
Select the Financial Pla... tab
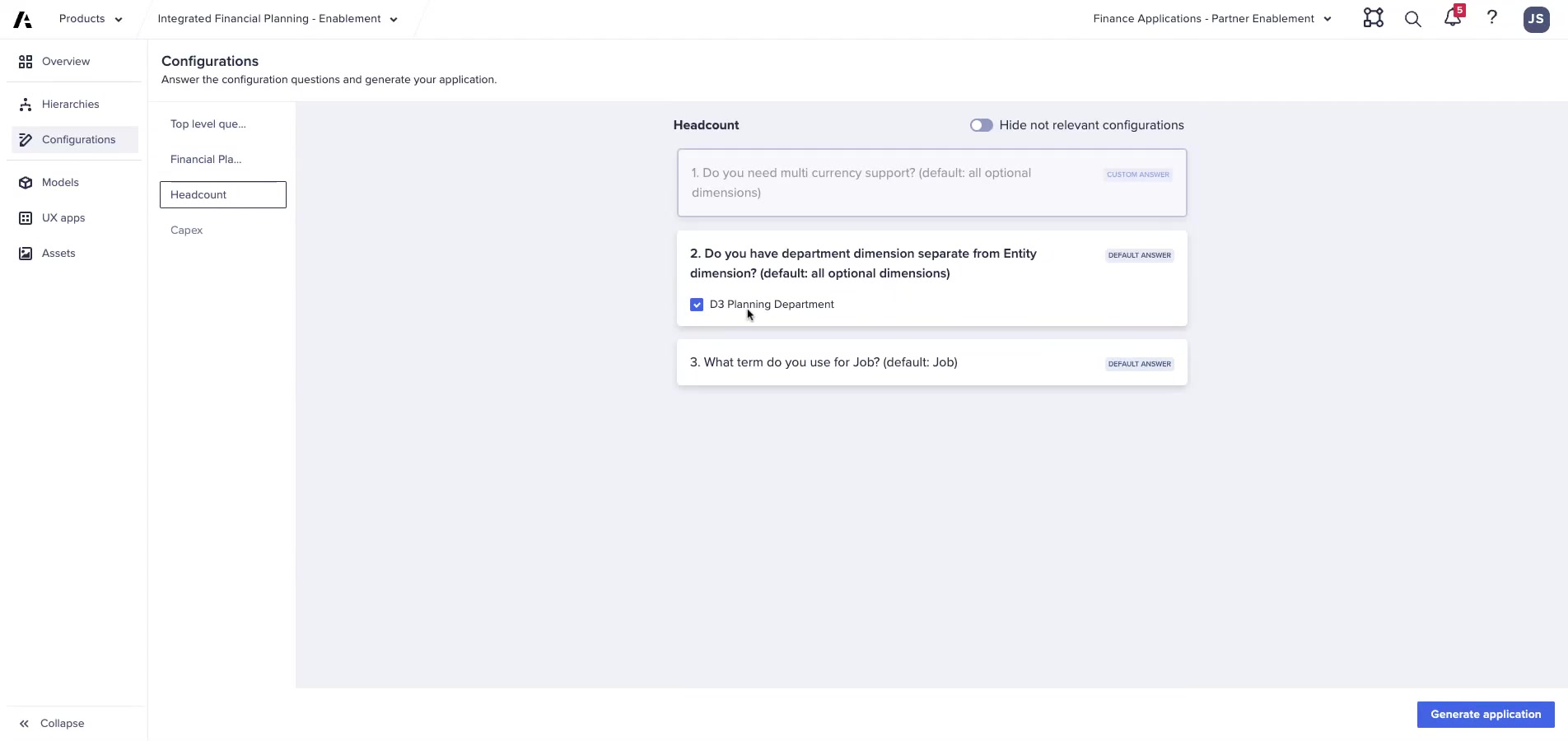pos(205,159)
